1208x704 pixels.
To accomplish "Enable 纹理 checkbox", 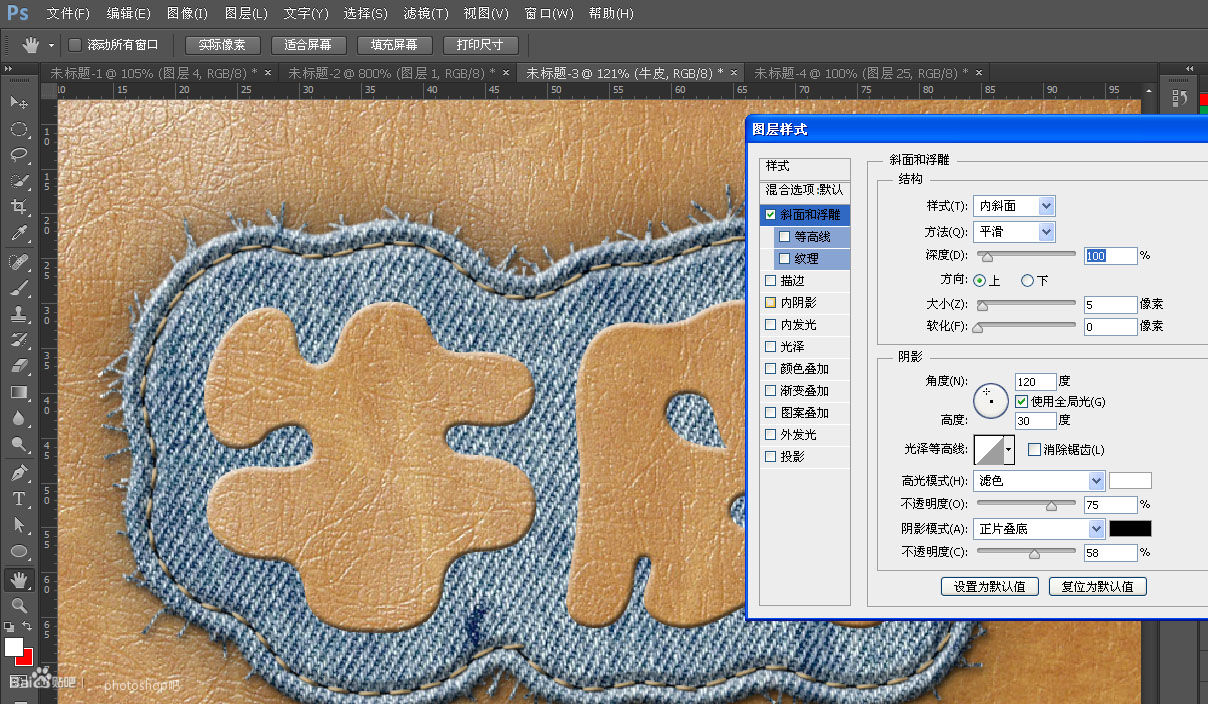I will tap(784, 259).
